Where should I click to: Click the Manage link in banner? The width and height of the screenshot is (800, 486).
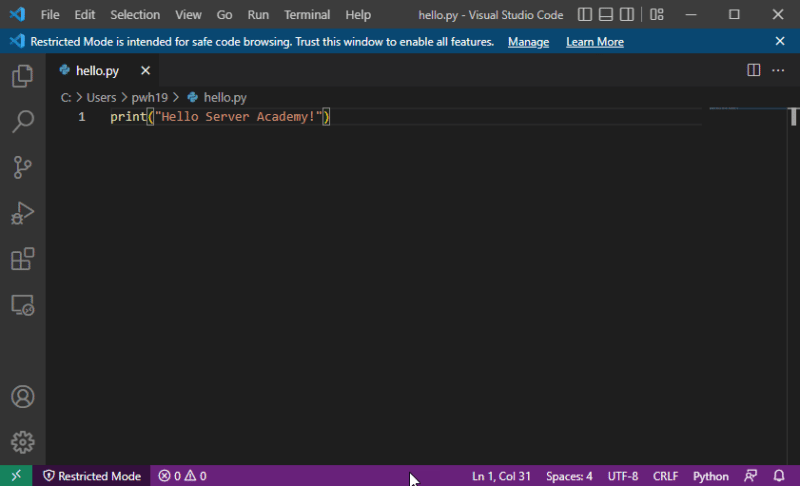pyautogui.click(x=528, y=42)
